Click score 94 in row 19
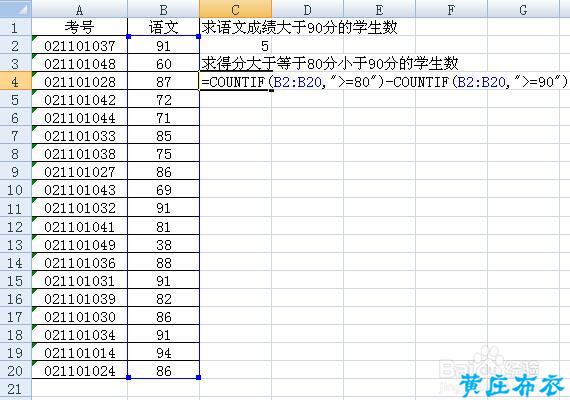The width and height of the screenshot is (570, 400). click(163, 352)
